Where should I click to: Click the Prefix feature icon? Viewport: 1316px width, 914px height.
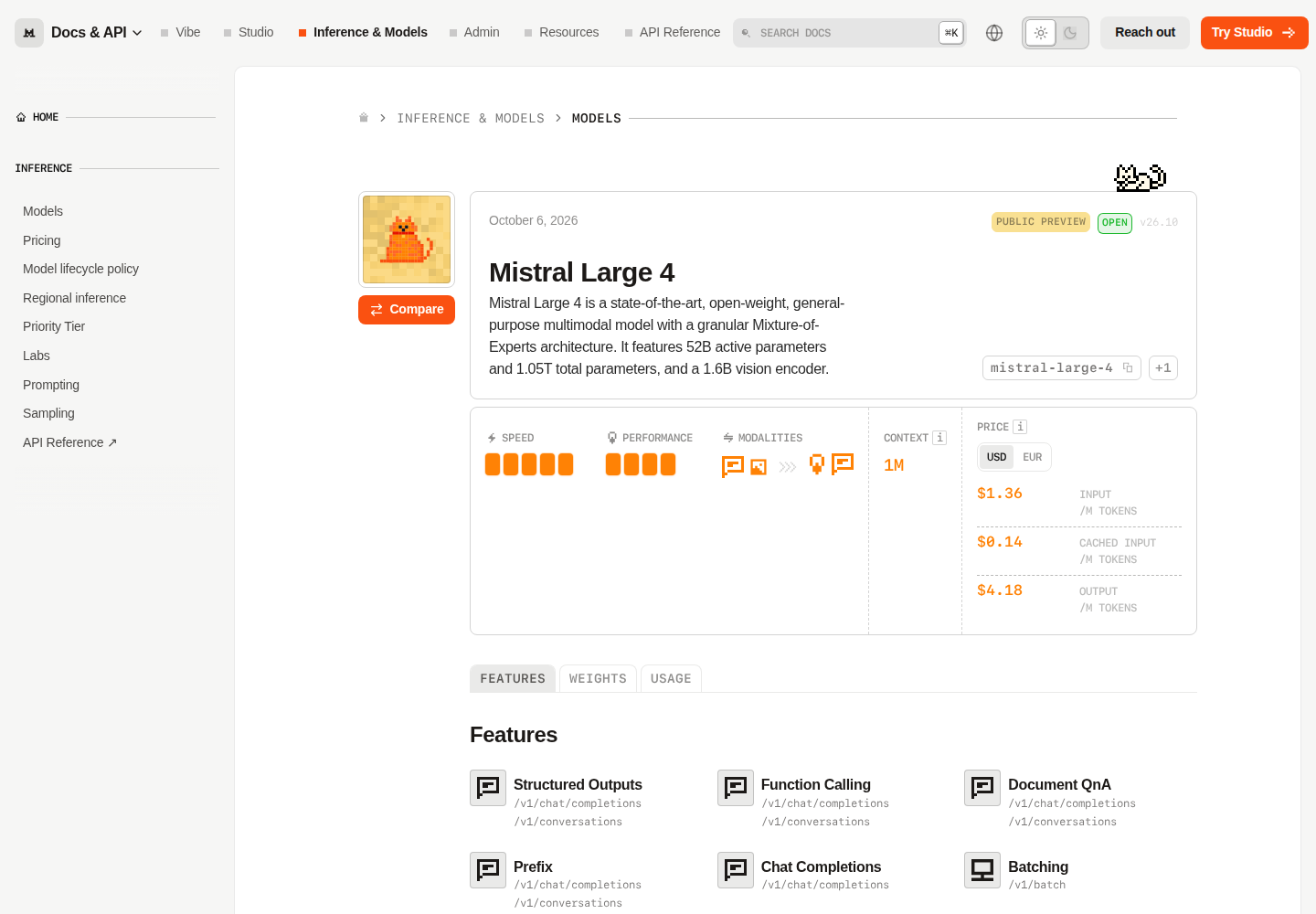[x=488, y=870]
